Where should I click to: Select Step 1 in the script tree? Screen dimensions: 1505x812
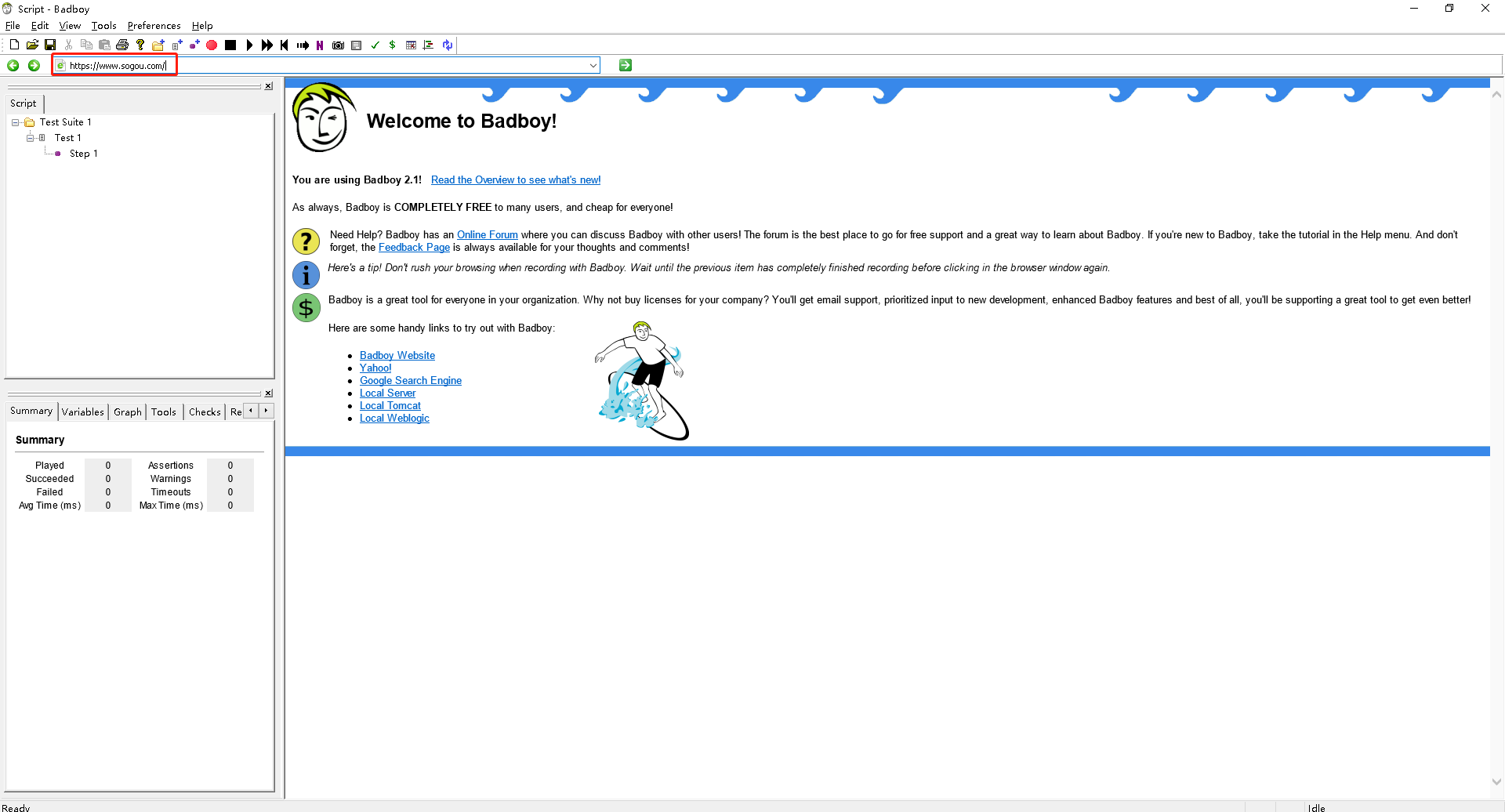point(83,154)
